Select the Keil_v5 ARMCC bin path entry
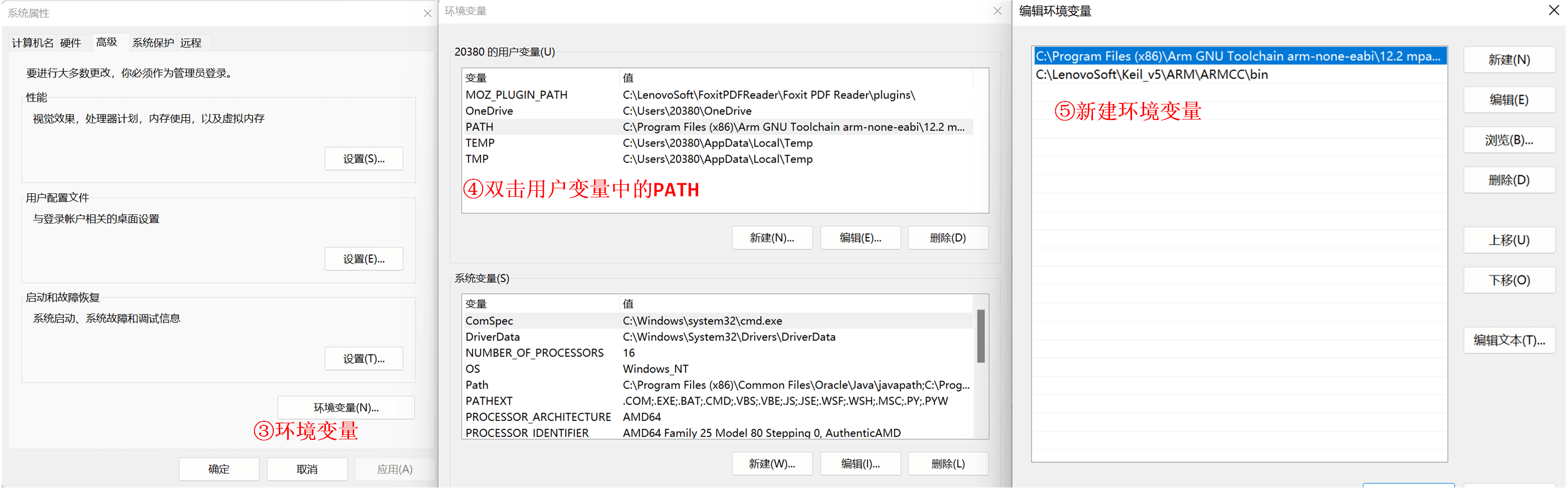1568x488 pixels. 1151,75
